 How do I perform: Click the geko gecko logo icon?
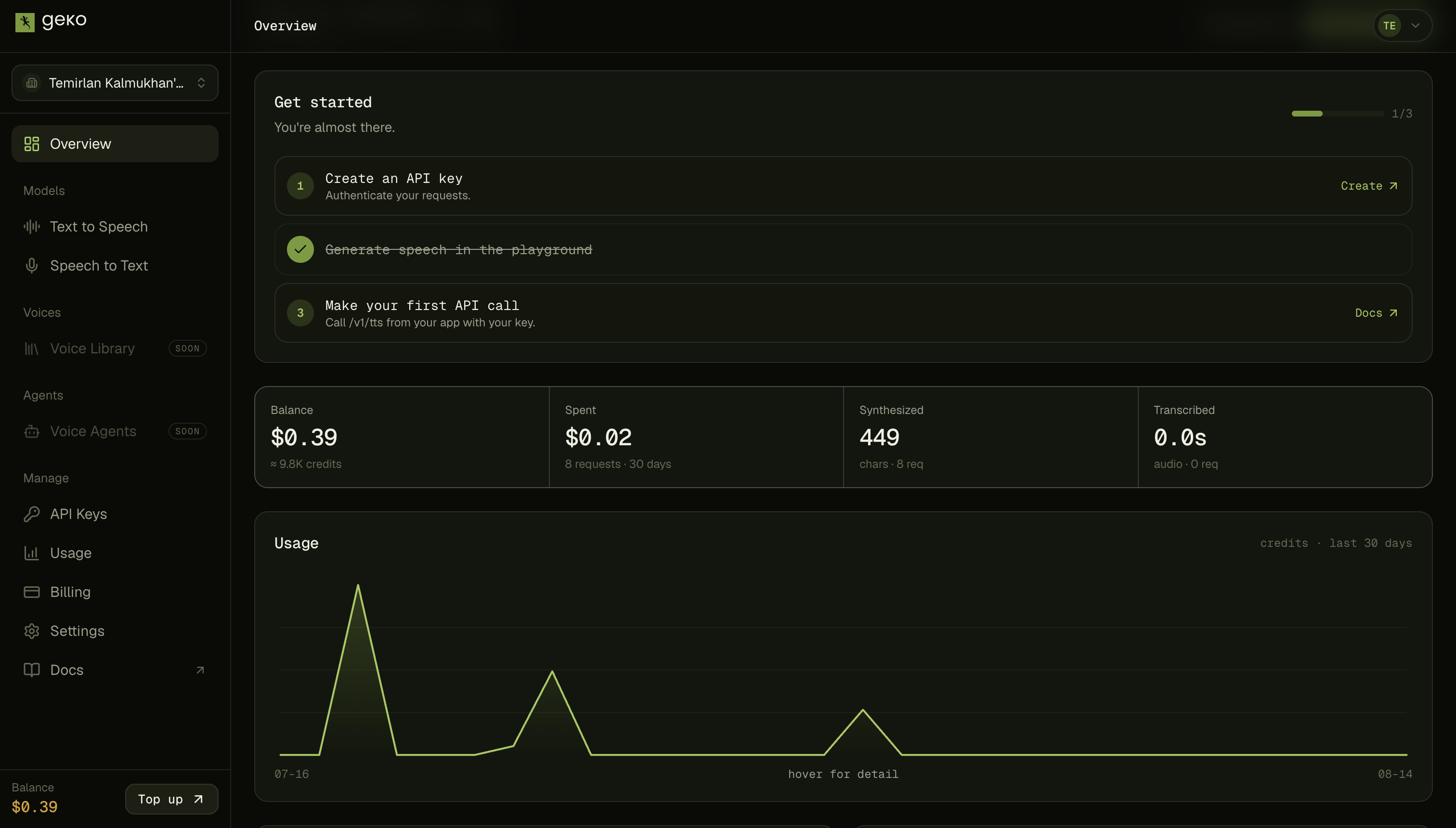(x=25, y=22)
